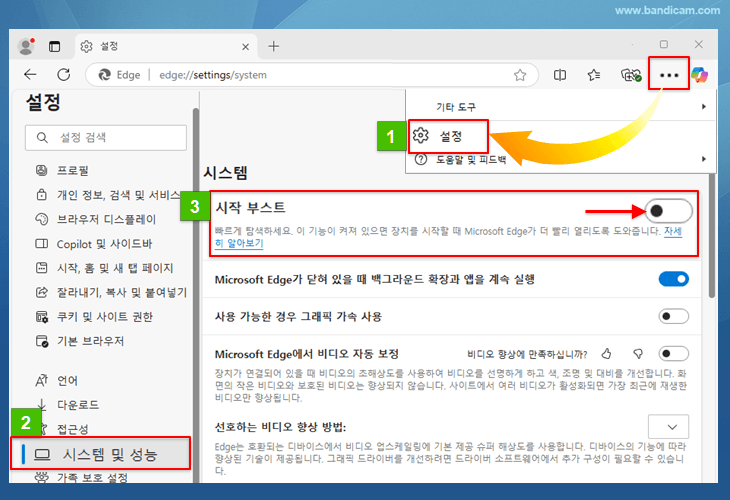The height and width of the screenshot is (500, 730).
Task: Open 가족 보호 설정 section
Action: 81,477
